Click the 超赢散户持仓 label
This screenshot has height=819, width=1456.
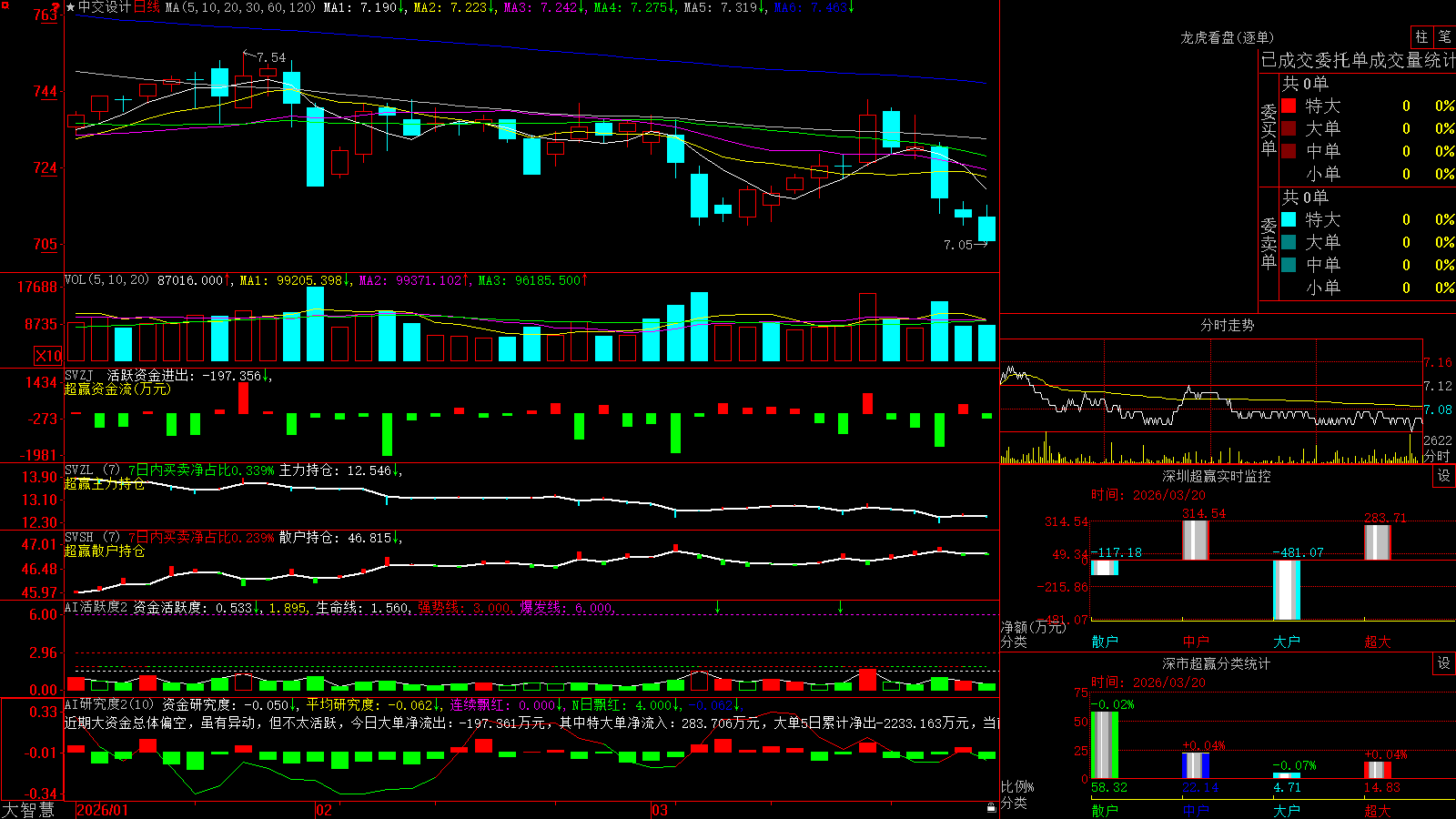click(x=104, y=551)
